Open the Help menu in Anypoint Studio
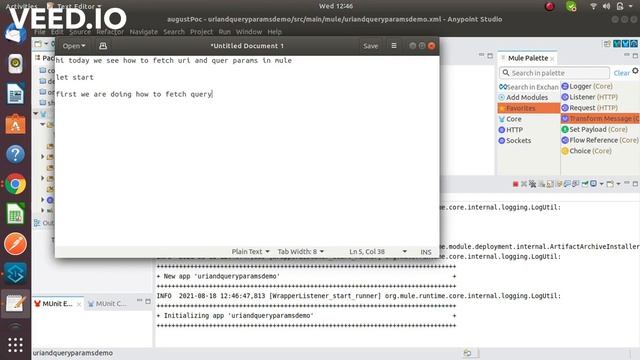Screen dimensions: 640x360 point(274,32)
